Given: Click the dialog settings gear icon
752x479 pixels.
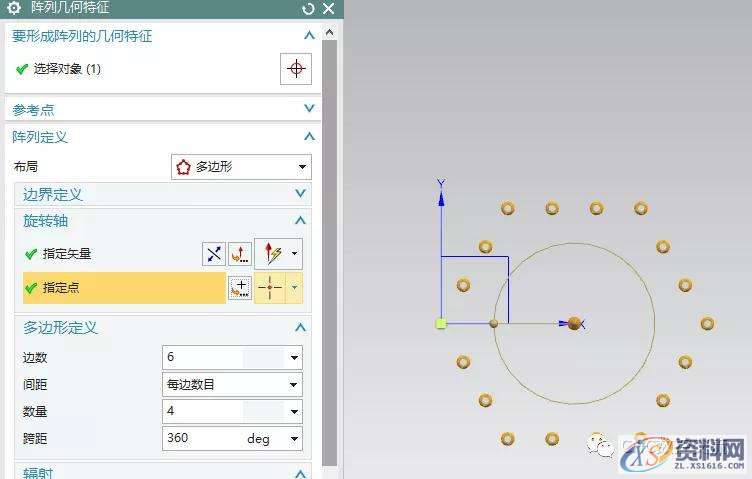Looking at the screenshot, I should [14, 9].
